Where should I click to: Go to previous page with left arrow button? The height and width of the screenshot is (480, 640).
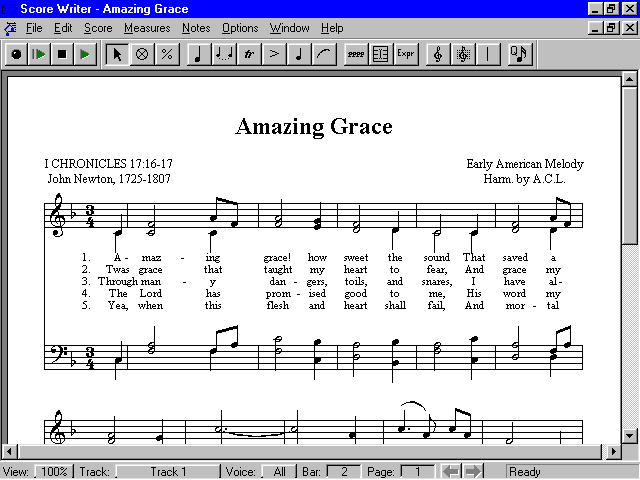[451, 471]
